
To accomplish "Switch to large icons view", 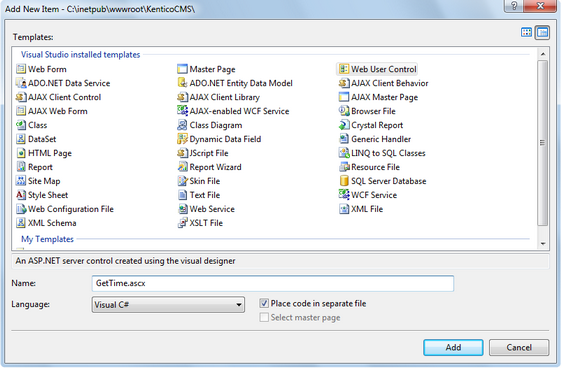I will pyautogui.click(x=526, y=33).
